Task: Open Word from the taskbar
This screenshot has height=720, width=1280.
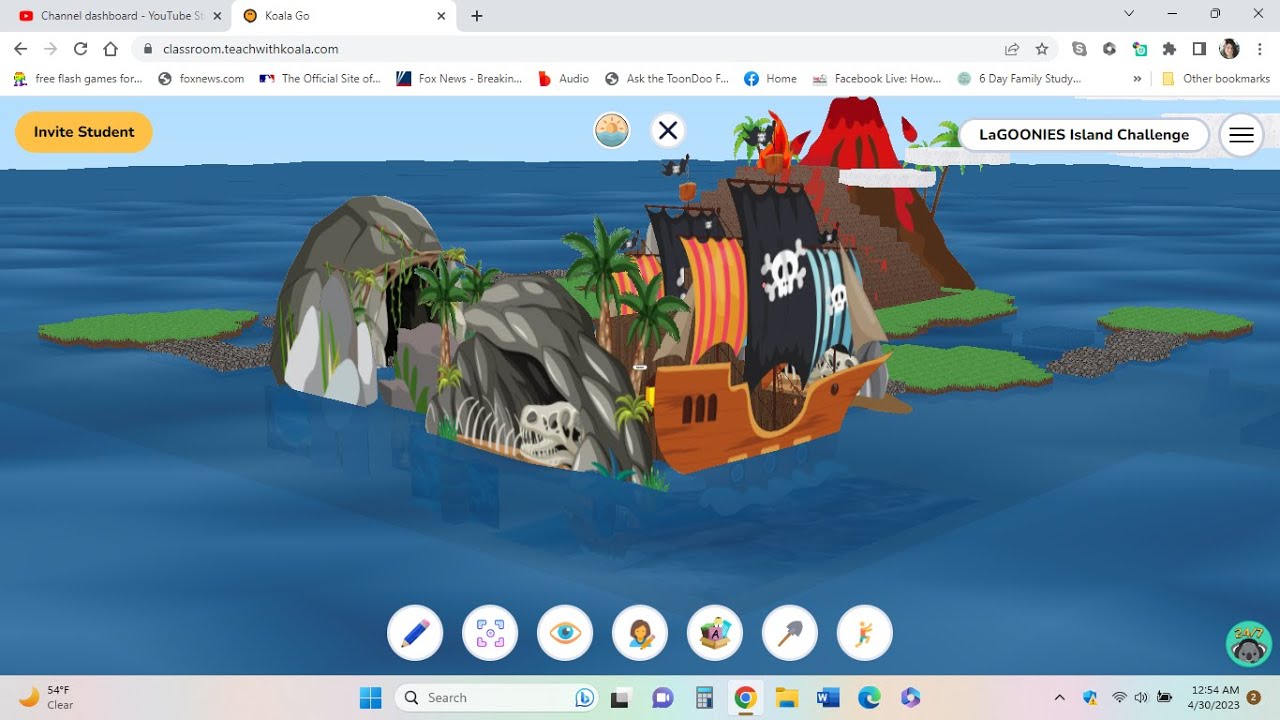Action: 828,697
